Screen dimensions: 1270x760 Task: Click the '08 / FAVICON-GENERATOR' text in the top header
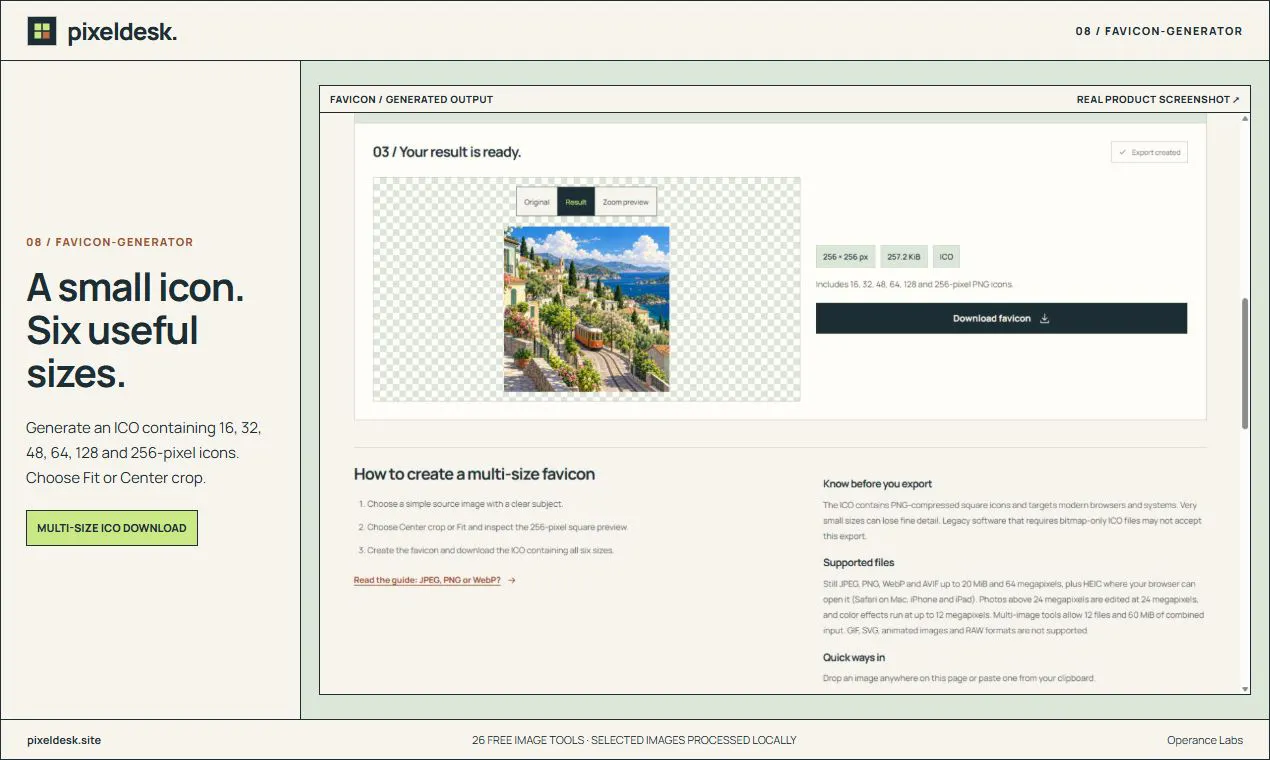(x=1159, y=31)
